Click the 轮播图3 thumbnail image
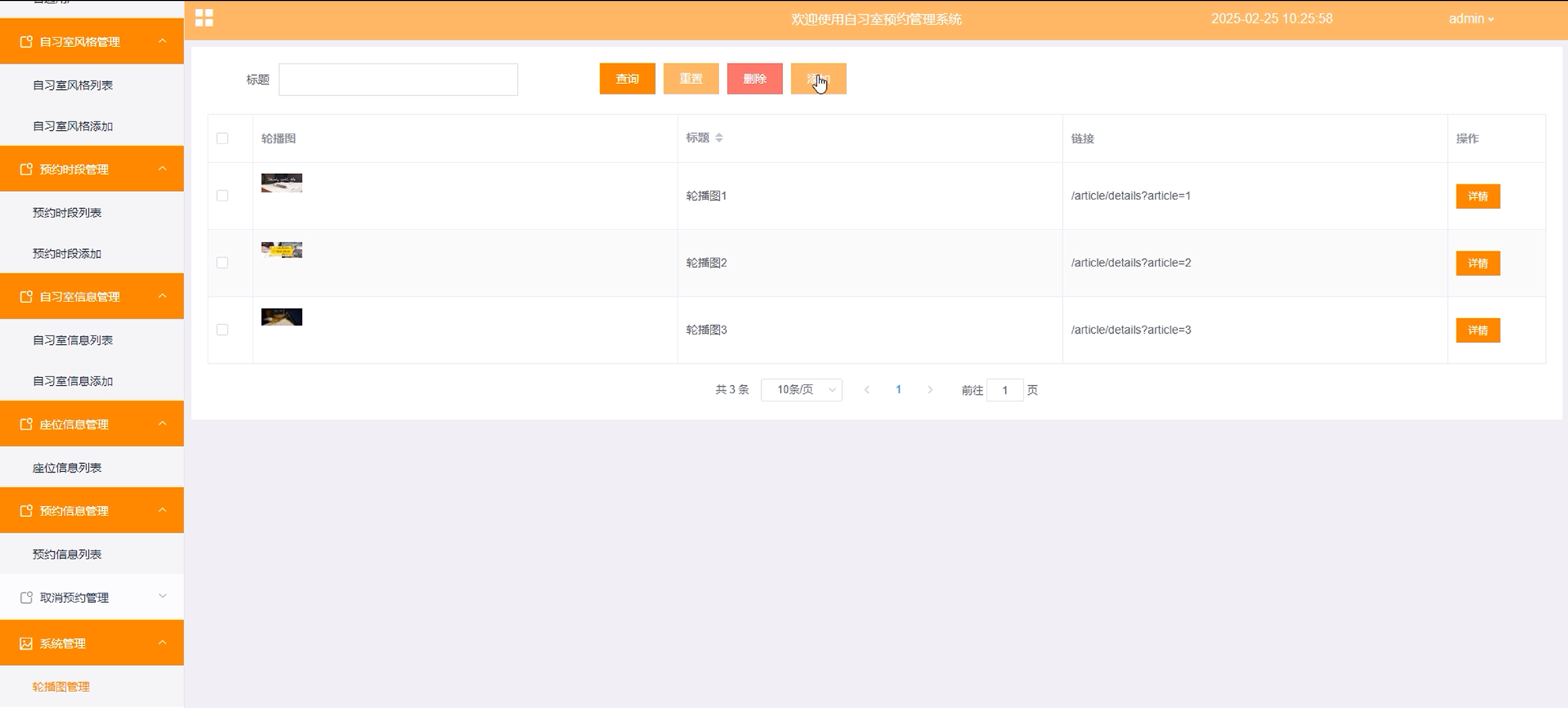 coord(281,317)
